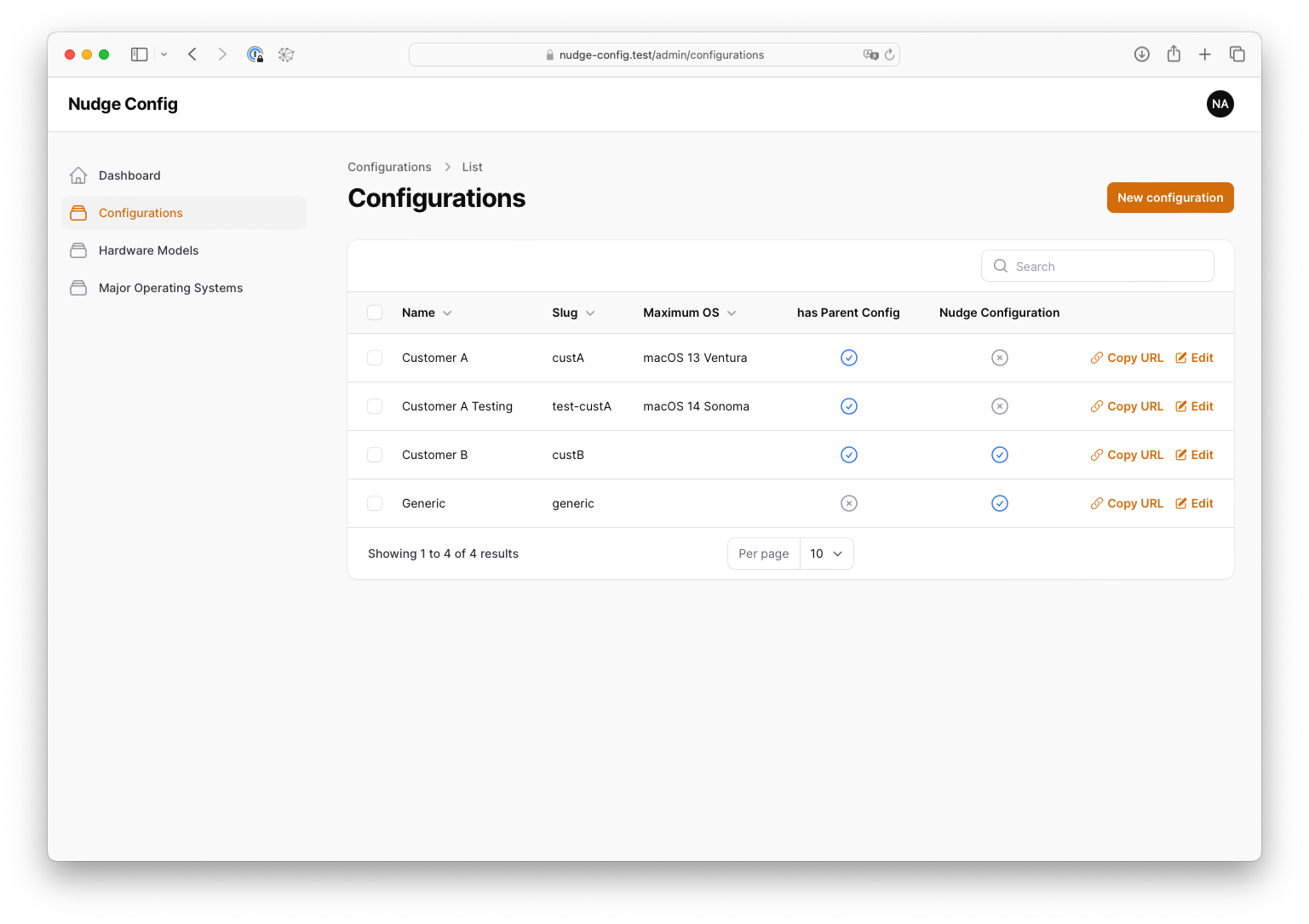Toggle the Safari sidebar icon

coord(140,55)
